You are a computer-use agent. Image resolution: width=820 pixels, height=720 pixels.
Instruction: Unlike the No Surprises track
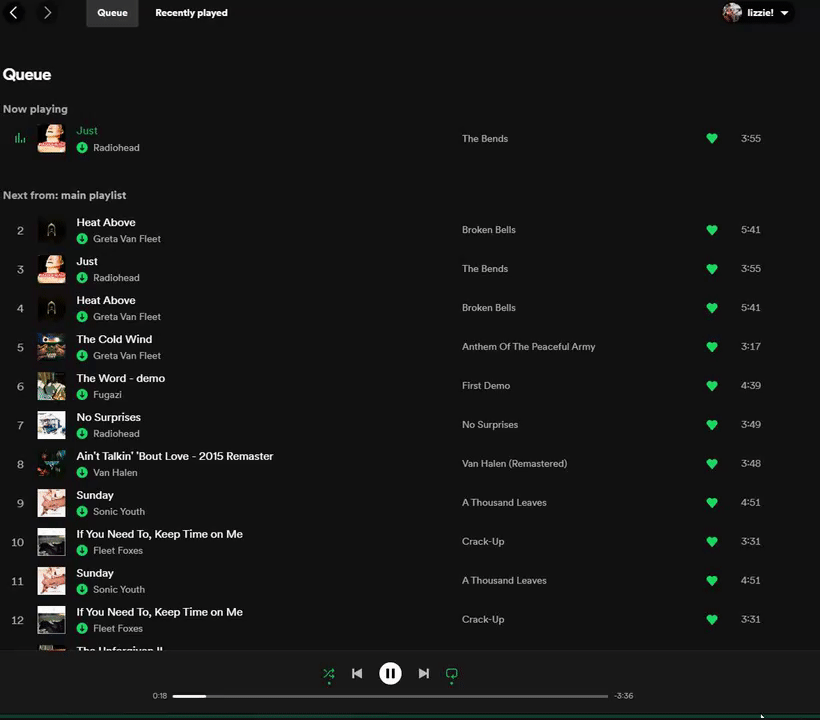click(712, 425)
